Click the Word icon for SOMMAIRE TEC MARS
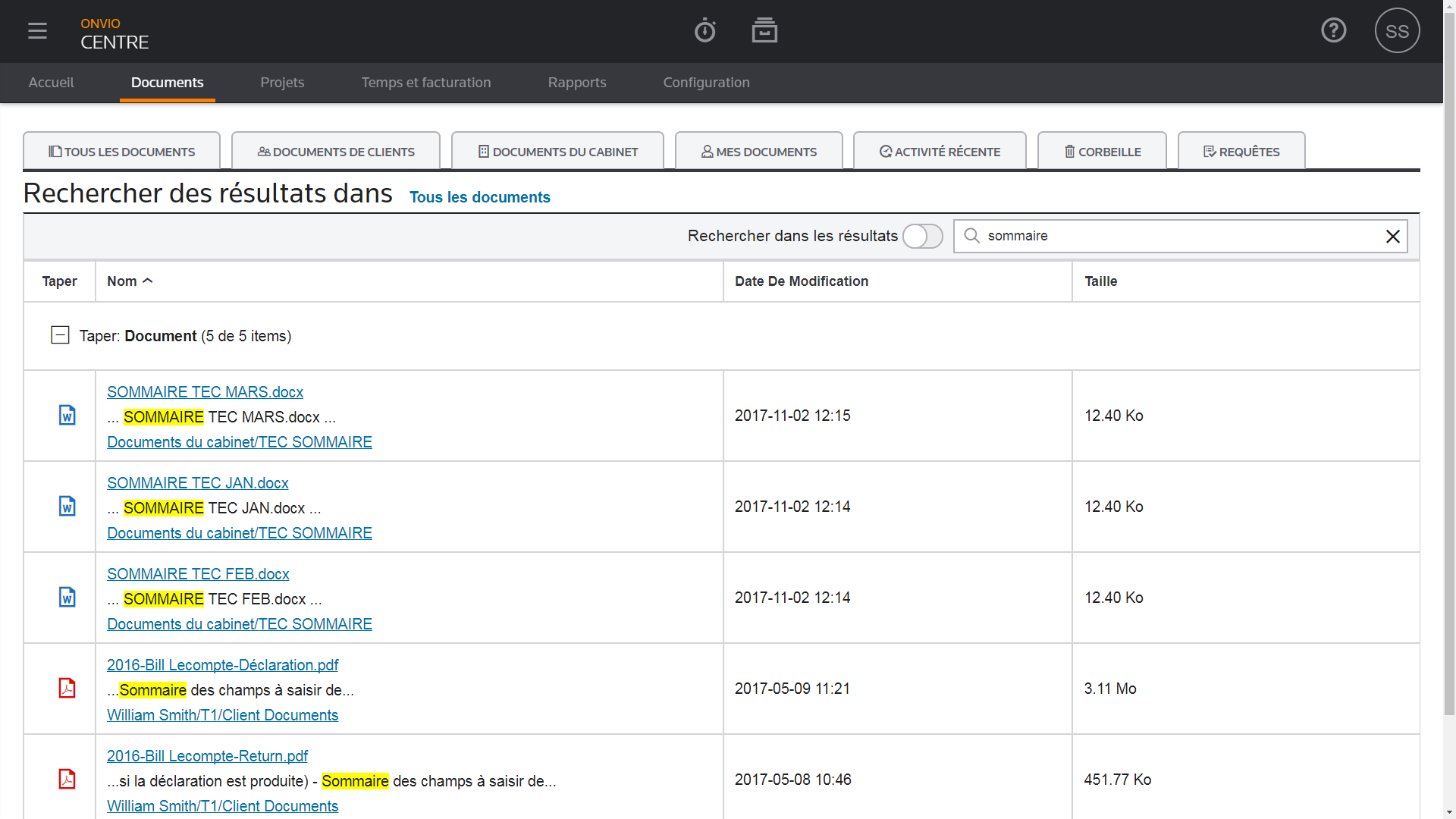Screen dimensions: 1456x819 point(67,416)
